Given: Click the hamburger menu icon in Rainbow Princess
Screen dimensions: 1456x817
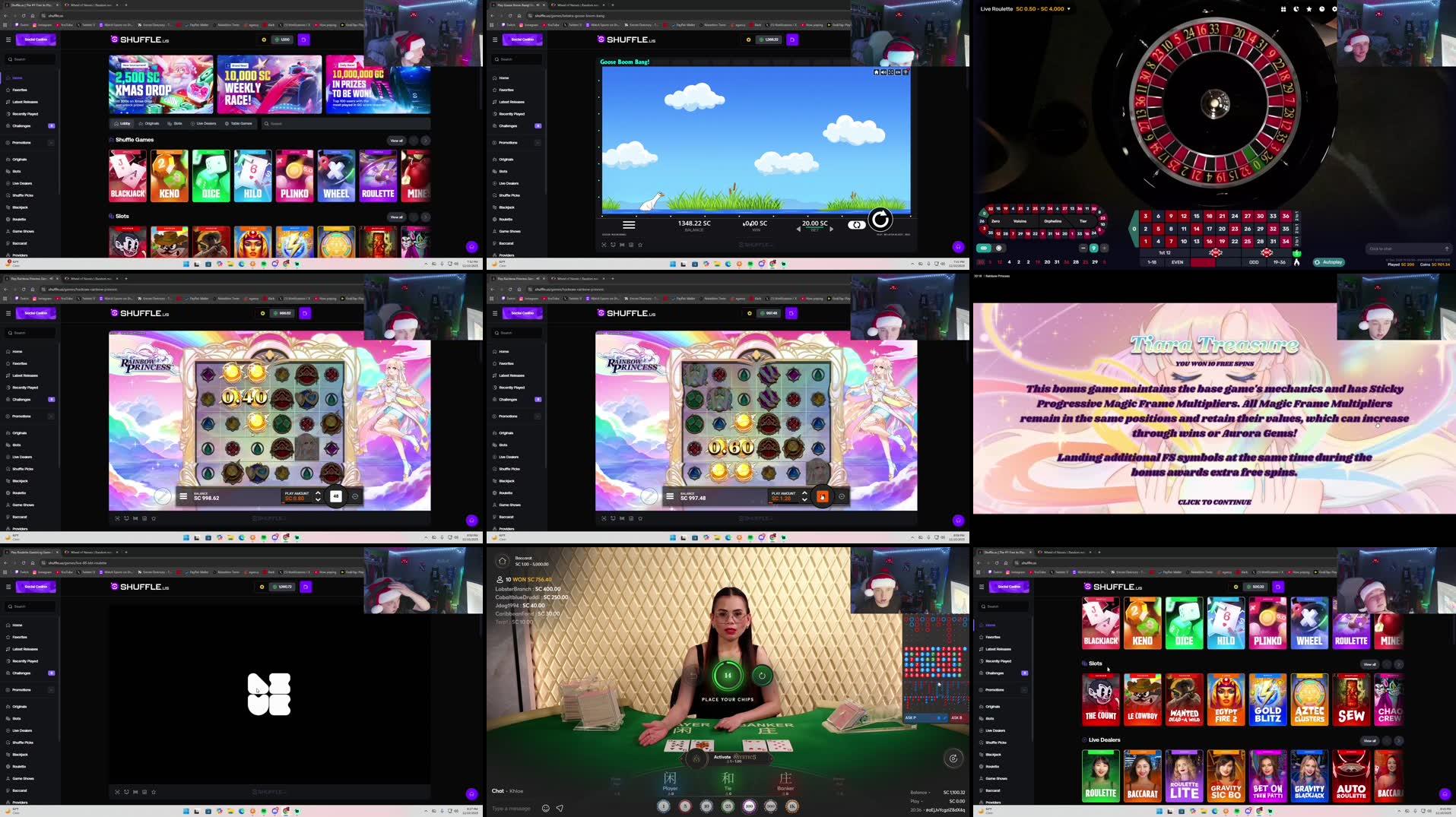Looking at the screenshot, I should [182, 496].
